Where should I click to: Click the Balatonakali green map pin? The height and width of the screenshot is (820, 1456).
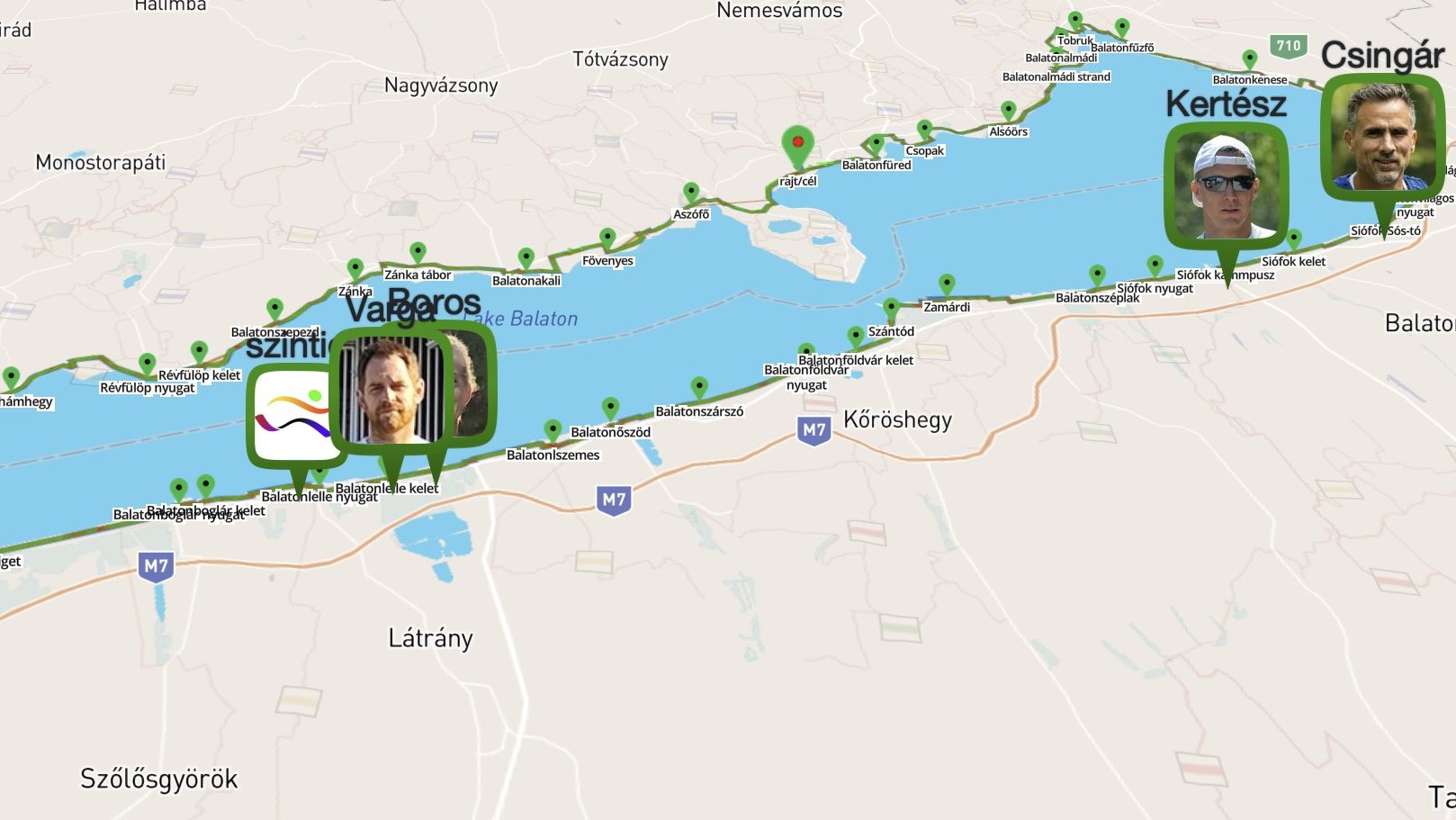click(x=526, y=259)
